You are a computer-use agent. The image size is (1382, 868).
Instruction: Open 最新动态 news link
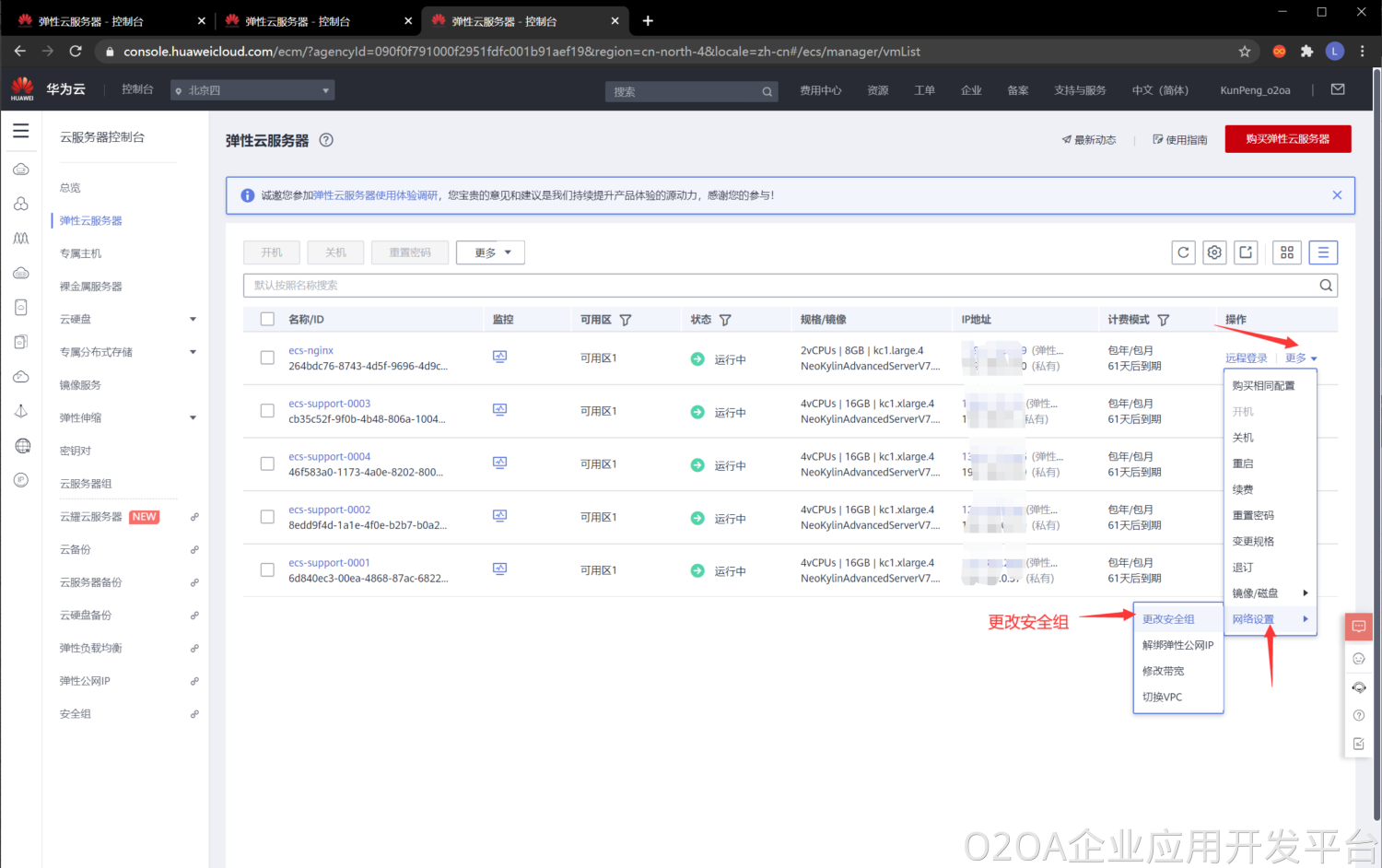point(1089,140)
